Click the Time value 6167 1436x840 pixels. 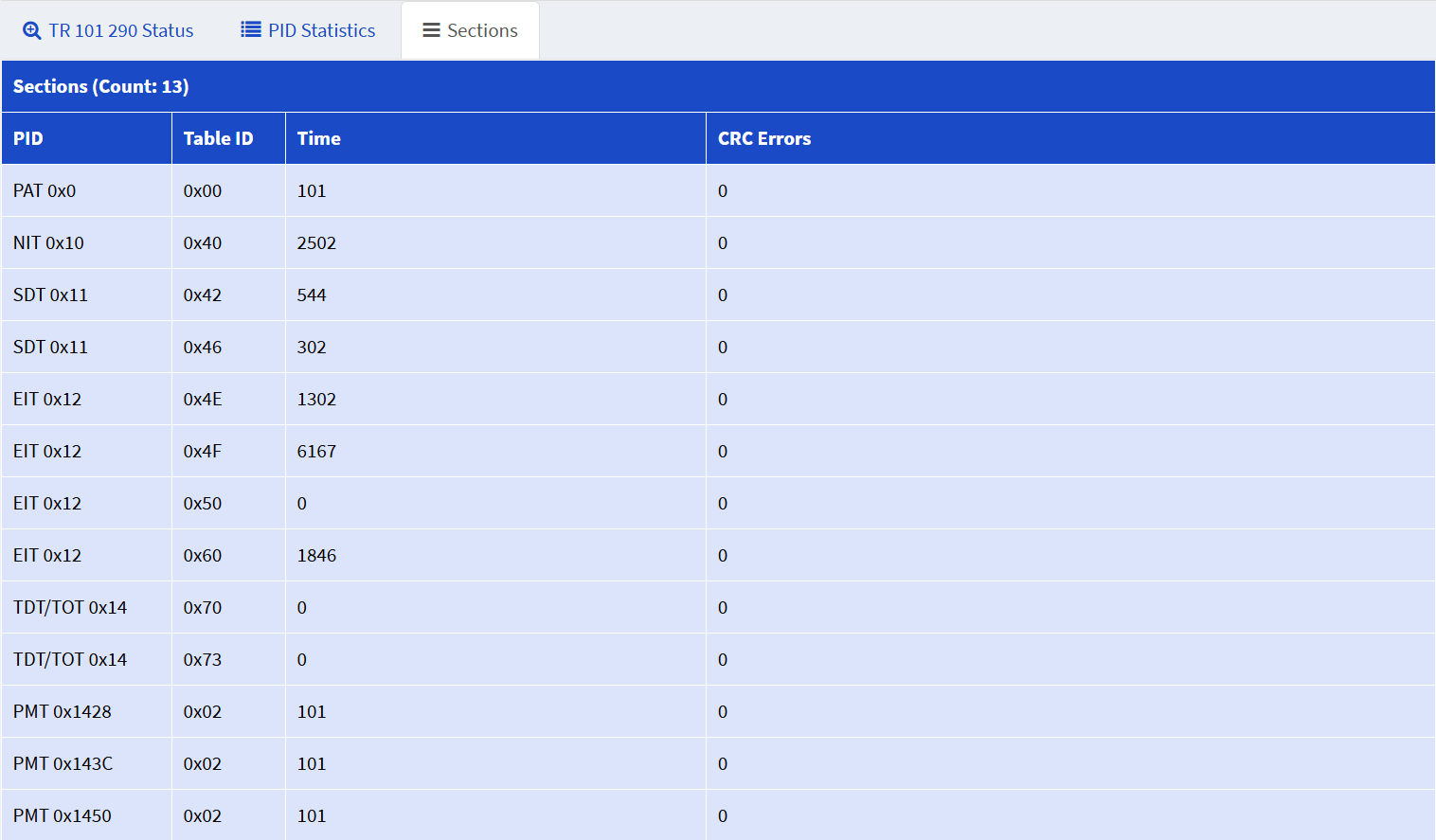coord(316,451)
